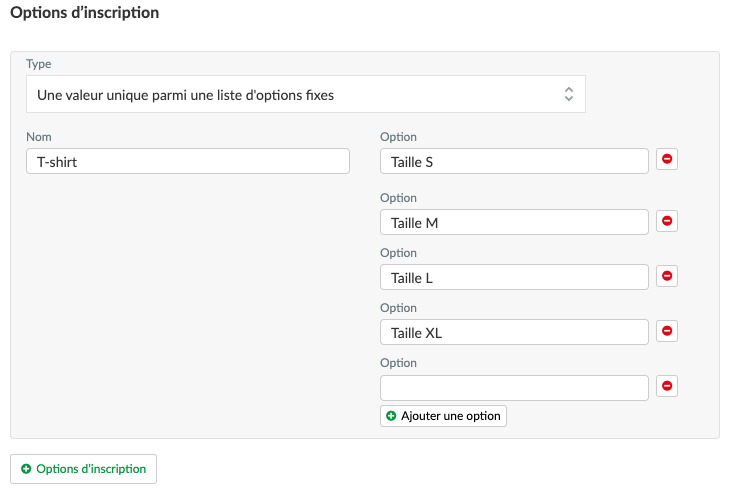
Task: Focus the empty Option text field
Action: (x=514, y=388)
